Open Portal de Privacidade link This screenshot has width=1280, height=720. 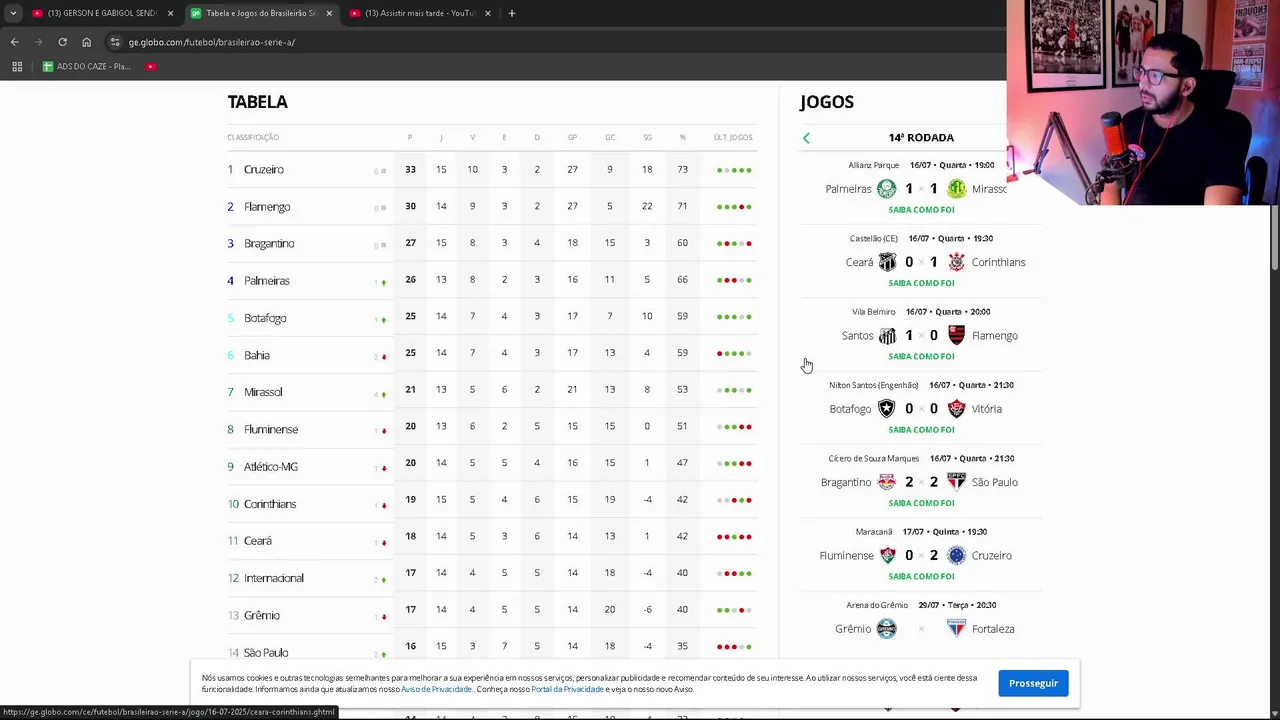(x=567, y=689)
